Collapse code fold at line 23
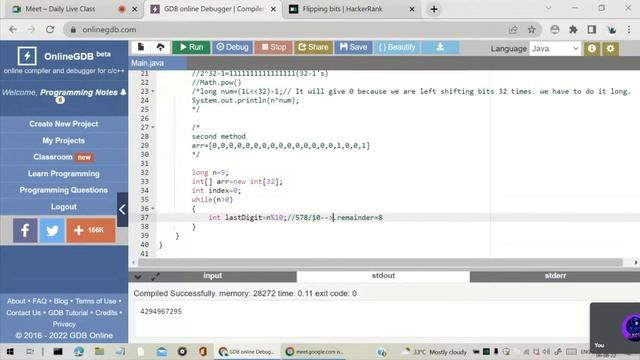This screenshot has width=640, height=360. [153, 91]
